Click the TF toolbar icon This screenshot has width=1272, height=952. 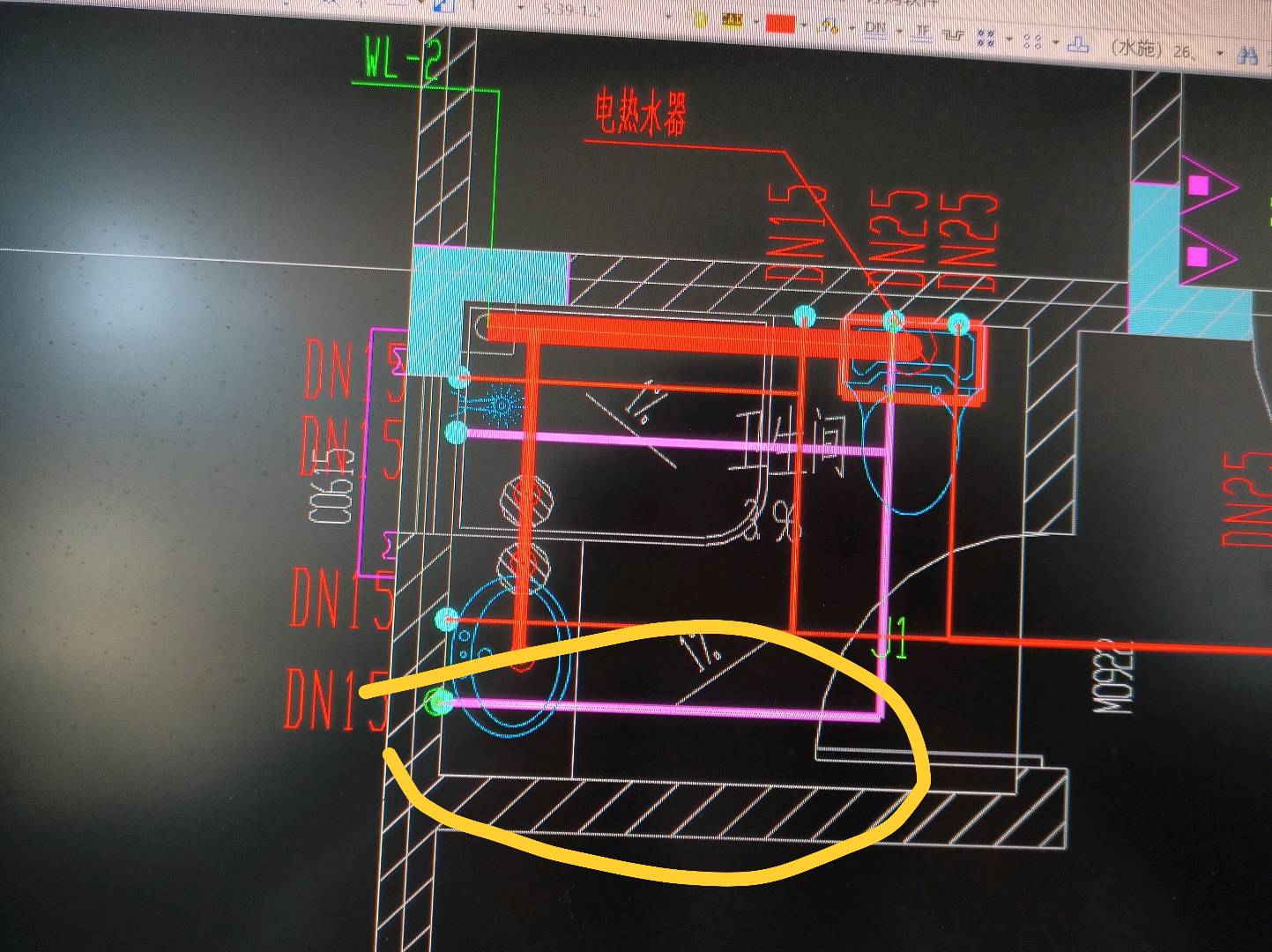922,33
